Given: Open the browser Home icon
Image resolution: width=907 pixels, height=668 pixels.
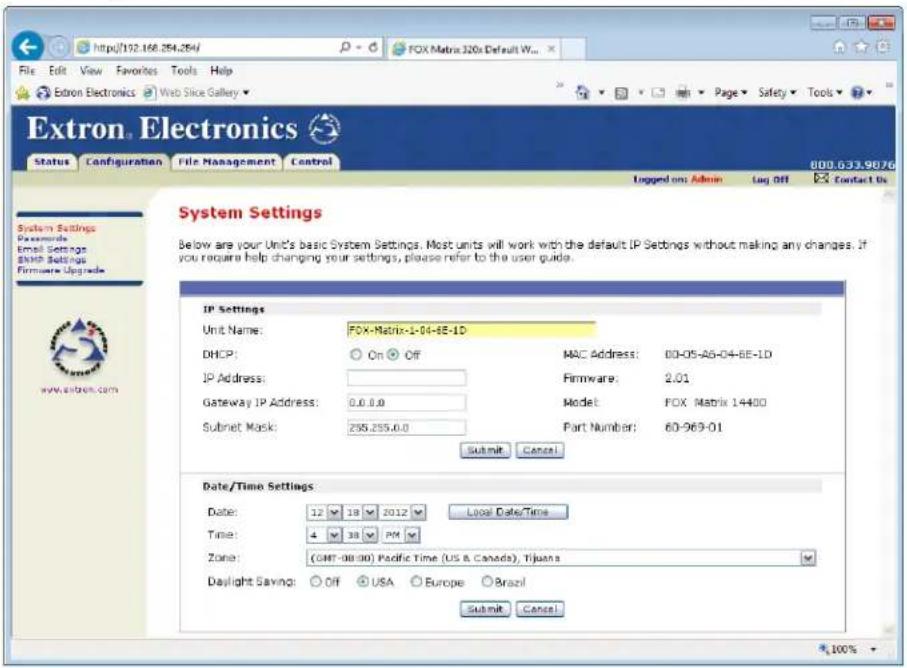Looking at the screenshot, I should (x=839, y=47).
